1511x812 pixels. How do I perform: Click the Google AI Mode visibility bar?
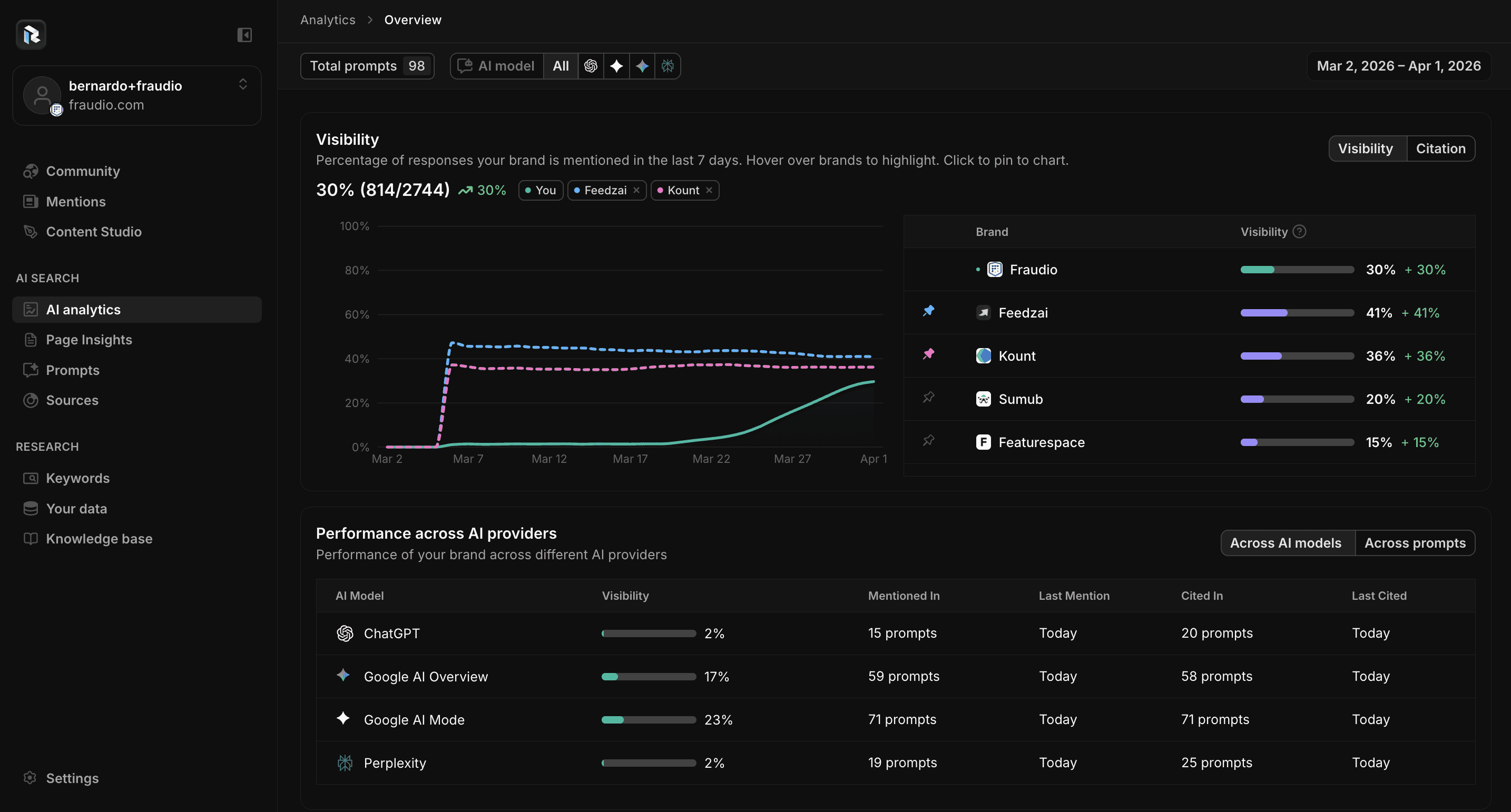click(x=649, y=720)
